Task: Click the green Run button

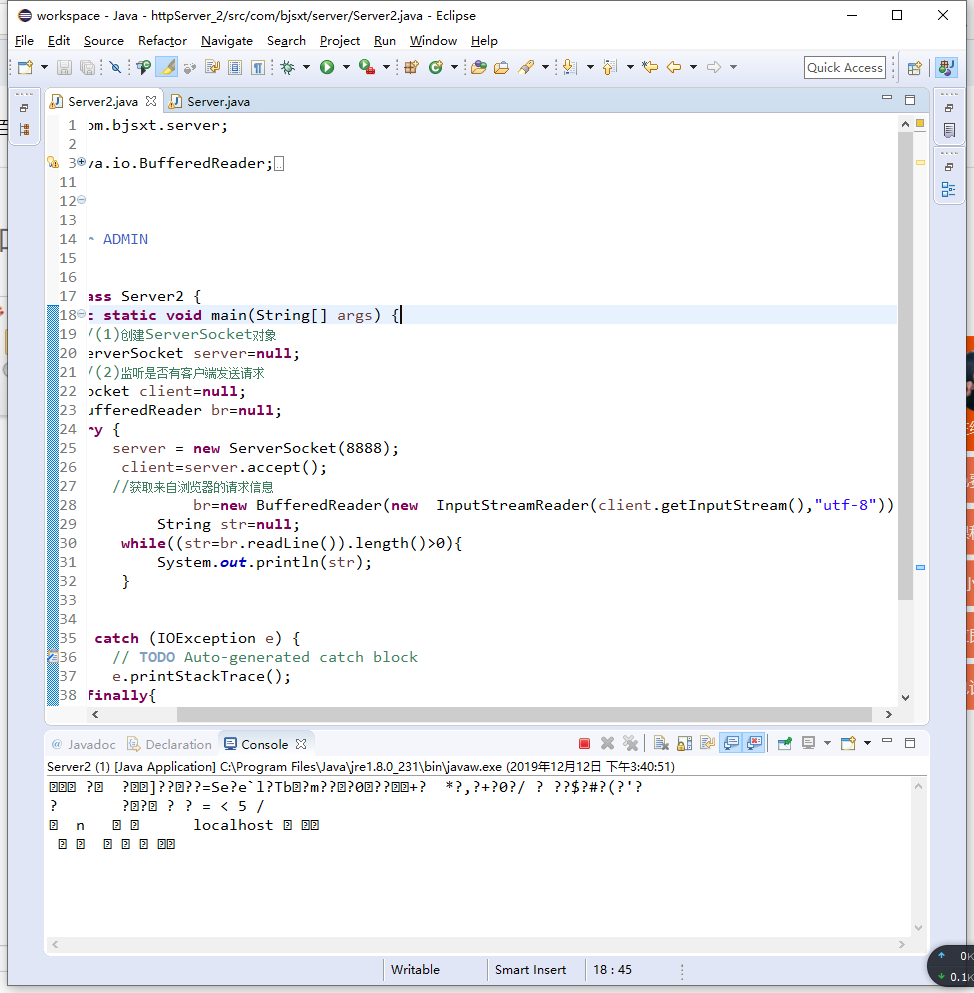Action: 327,67
